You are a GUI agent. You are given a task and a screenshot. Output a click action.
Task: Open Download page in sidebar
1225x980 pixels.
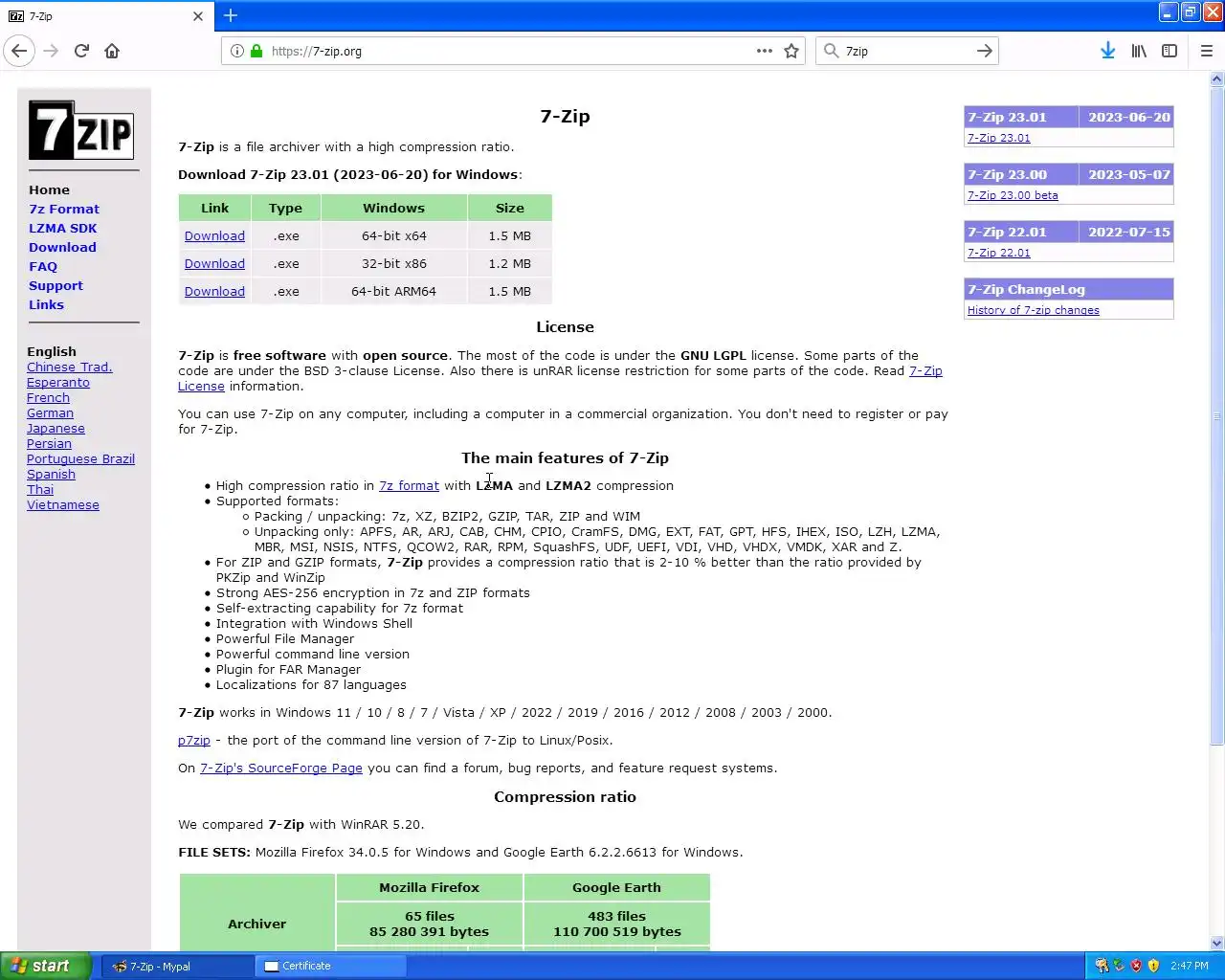[x=62, y=247]
